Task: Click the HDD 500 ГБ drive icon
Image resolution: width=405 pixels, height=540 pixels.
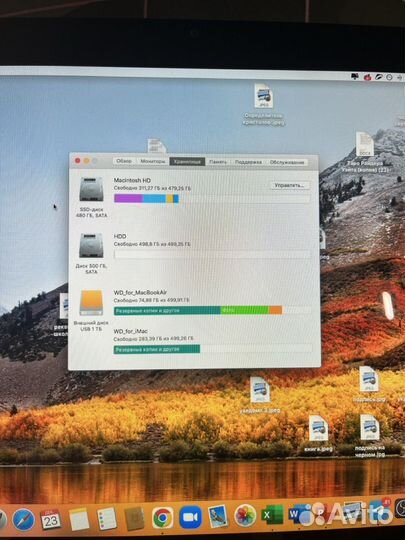Action: [x=91, y=246]
